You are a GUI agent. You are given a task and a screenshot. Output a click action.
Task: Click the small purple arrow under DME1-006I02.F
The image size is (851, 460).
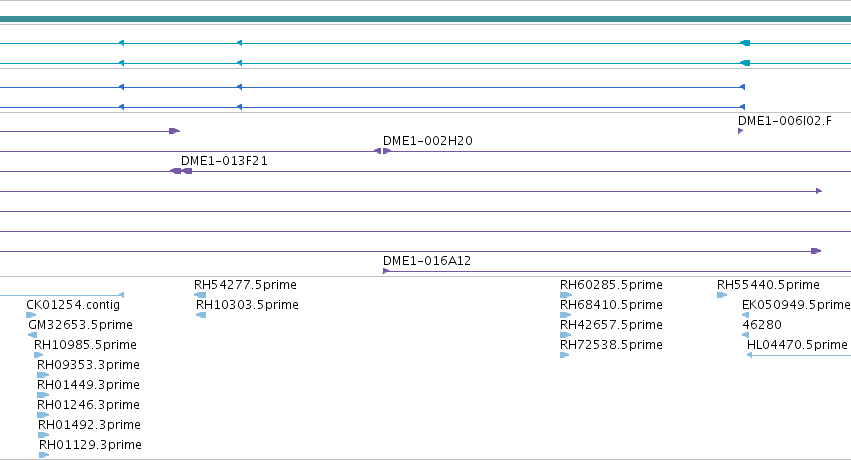[x=740, y=131]
